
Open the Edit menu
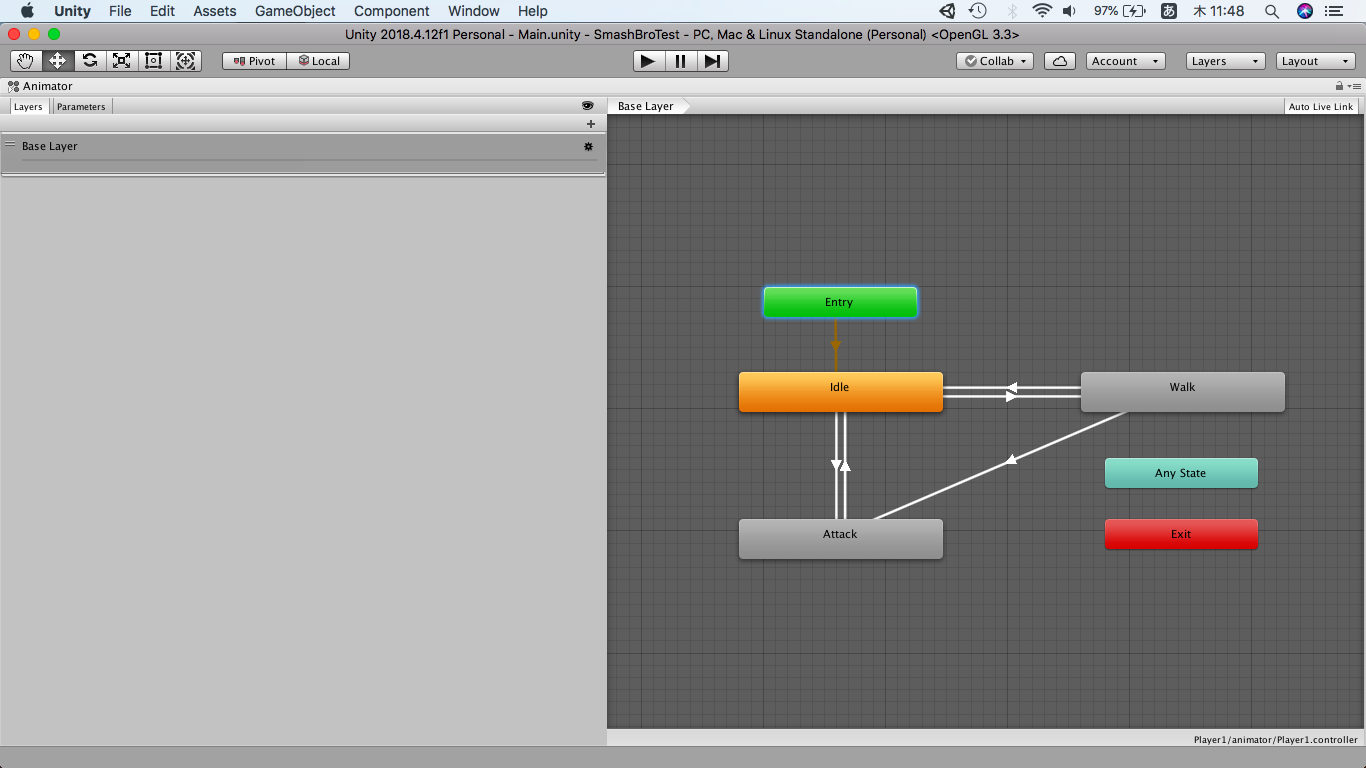tap(162, 11)
